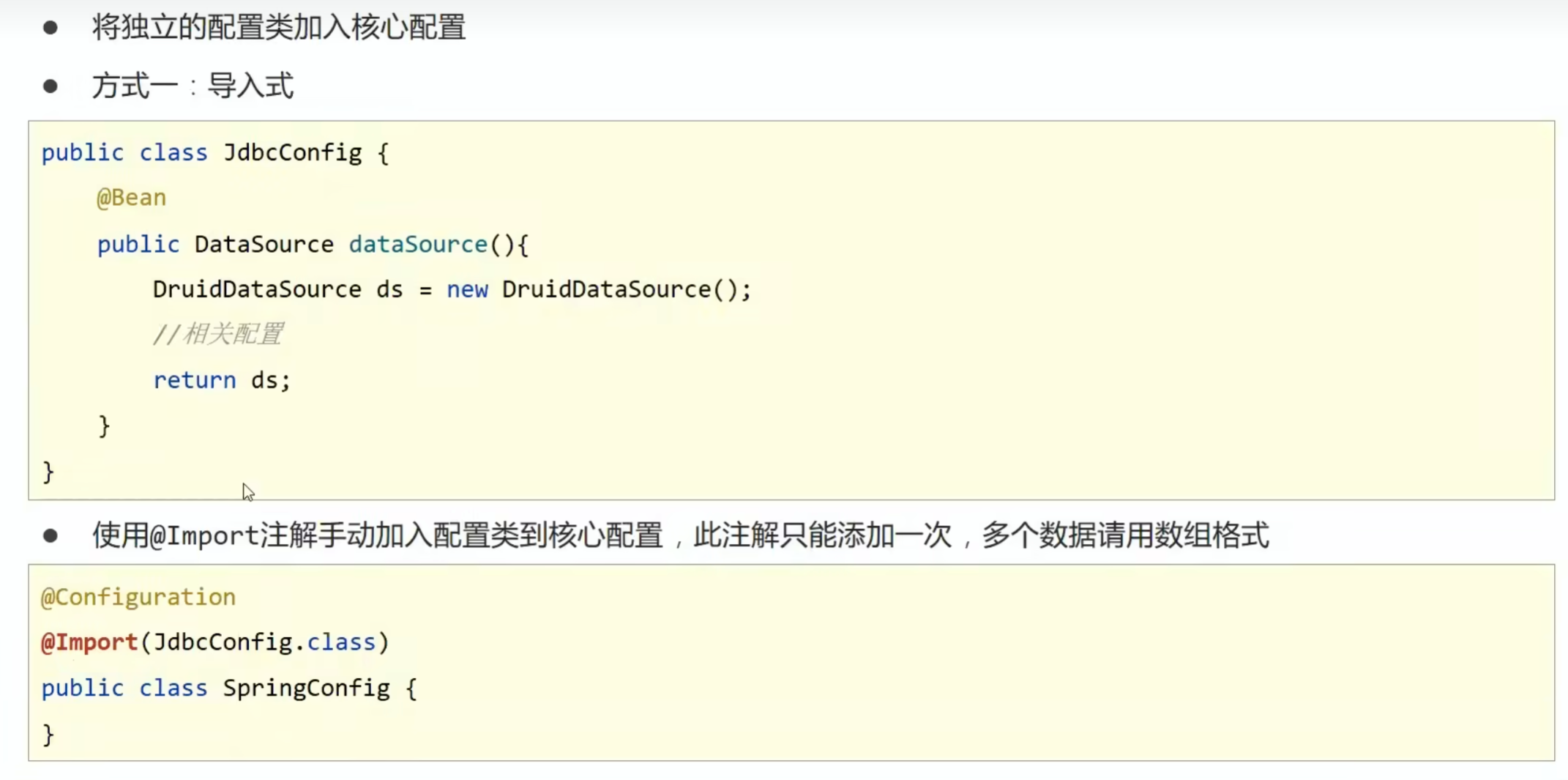Click the //相关配置 comment line
Viewport: 1568px width, 780px height.
pyautogui.click(x=218, y=335)
